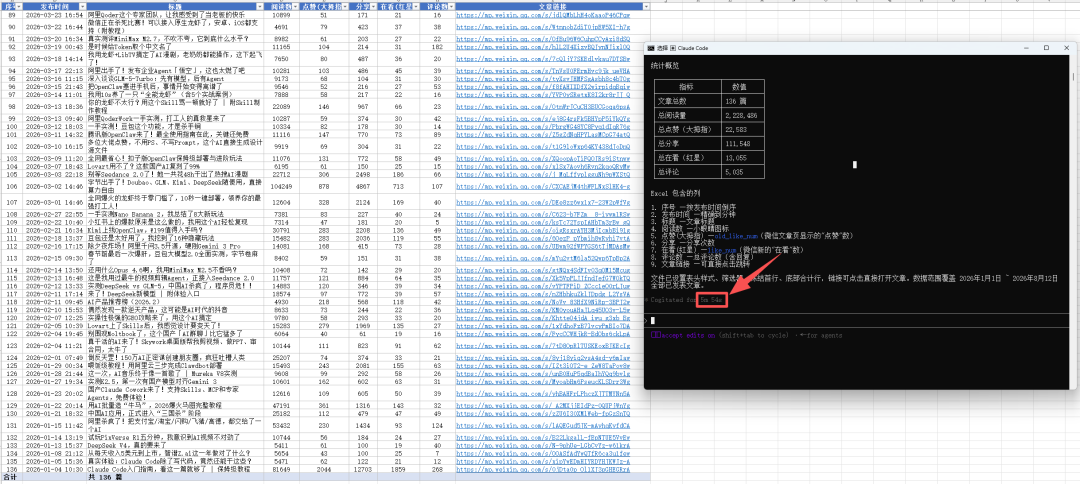Select read count cell '53432'
This screenshot has width=1080, height=484.
pos(282,426)
